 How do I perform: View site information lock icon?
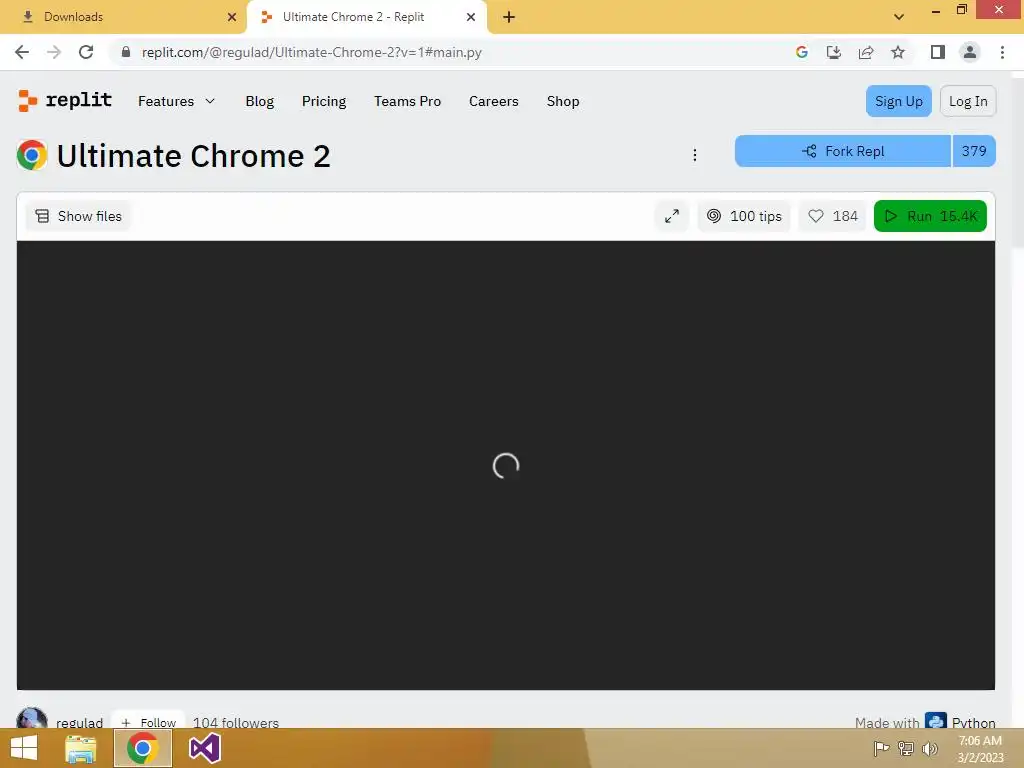coord(126,52)
